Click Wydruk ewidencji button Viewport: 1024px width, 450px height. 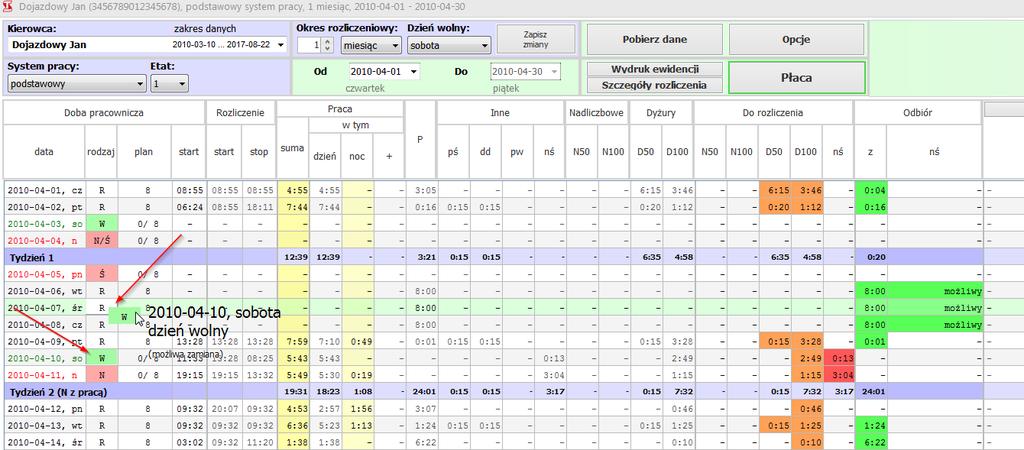click(655, 69)
